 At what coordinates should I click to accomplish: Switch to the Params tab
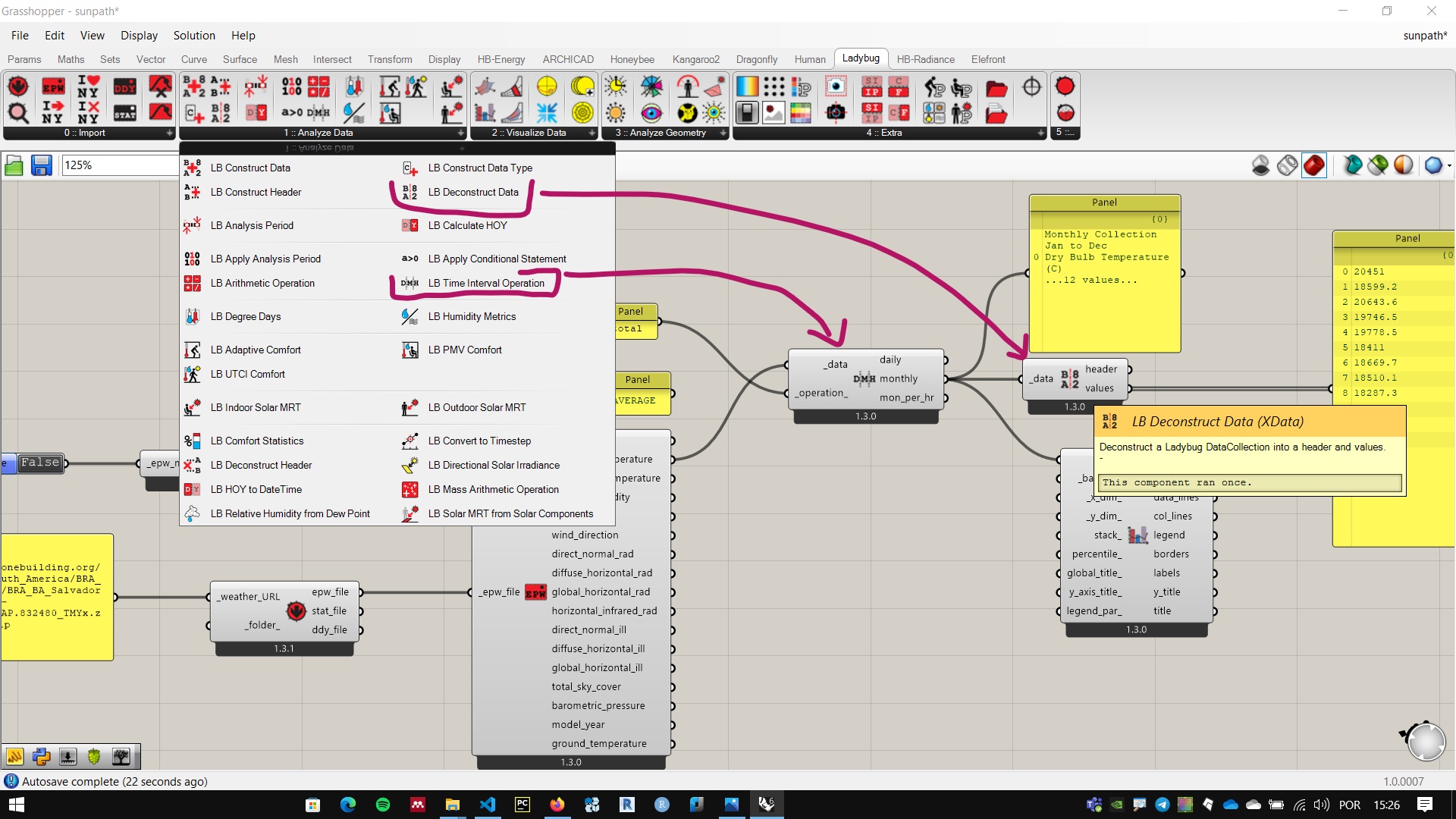pyautogui.click(x=24, y=59)
